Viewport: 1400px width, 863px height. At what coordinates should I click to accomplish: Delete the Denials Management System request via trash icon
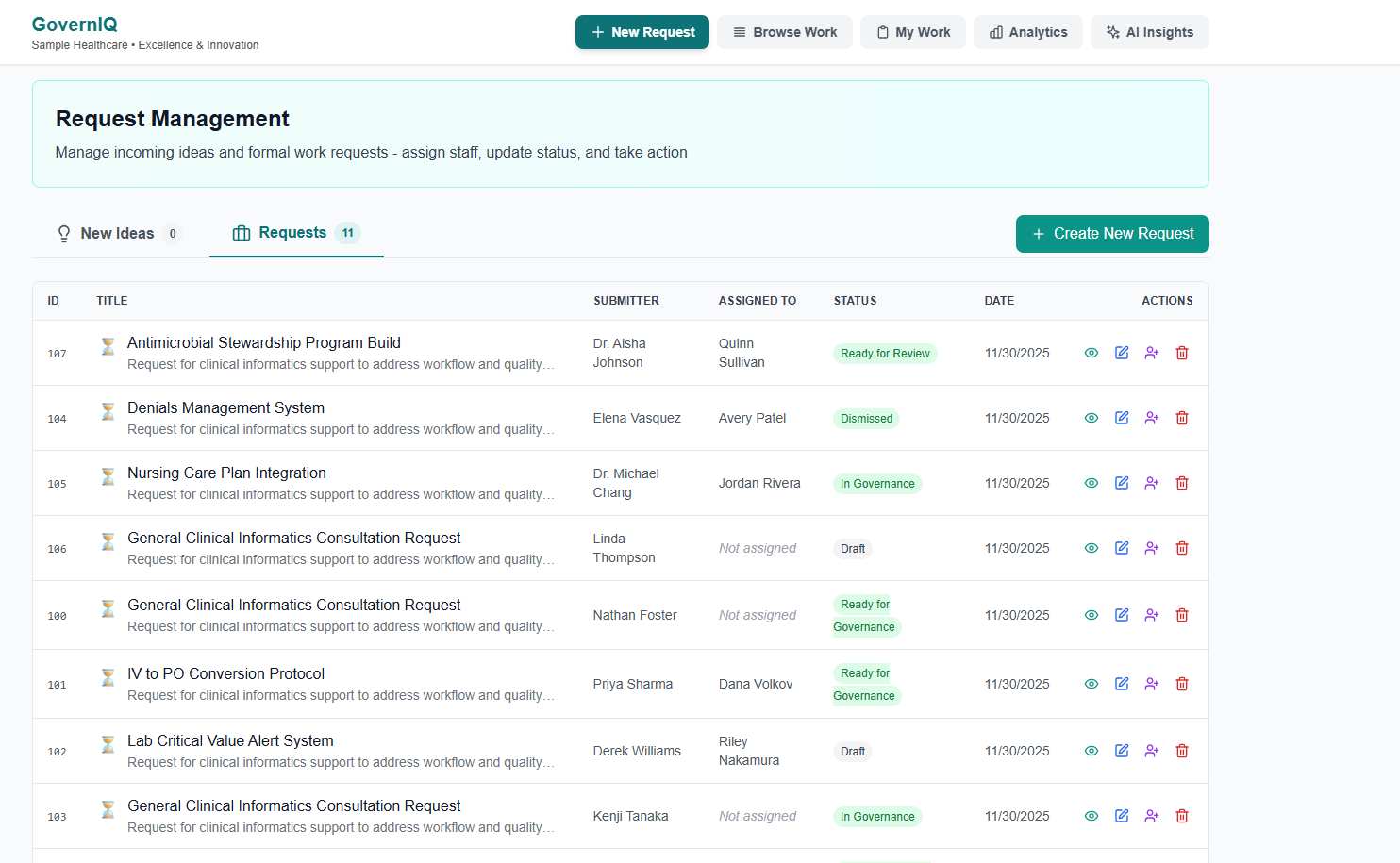tap(1182, 418)
